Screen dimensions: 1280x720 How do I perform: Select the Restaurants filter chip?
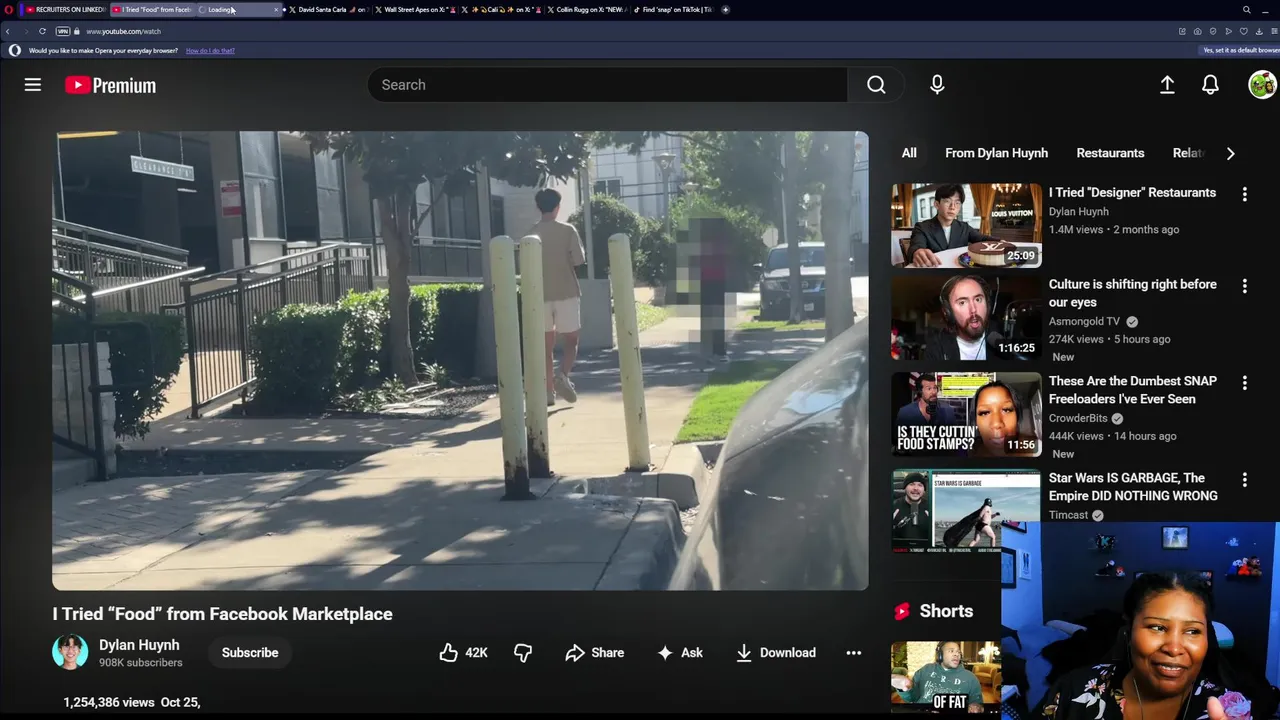point(1110,153)
